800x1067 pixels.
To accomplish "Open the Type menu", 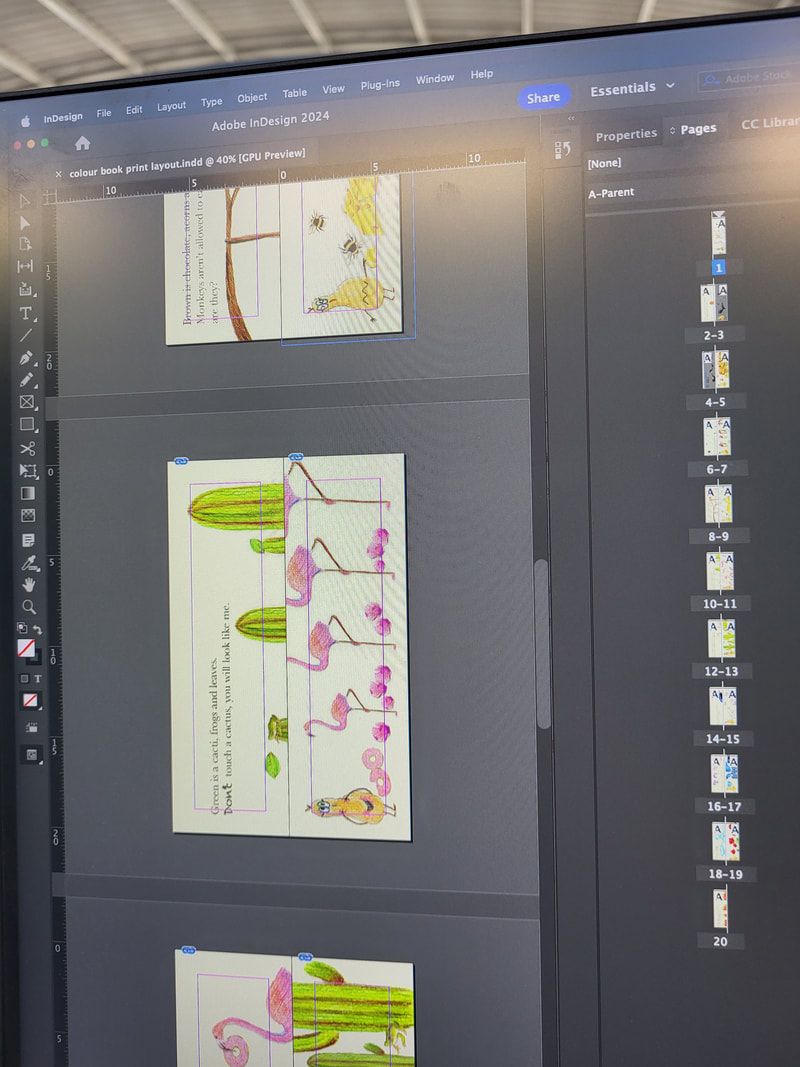I will click(212, 102).
